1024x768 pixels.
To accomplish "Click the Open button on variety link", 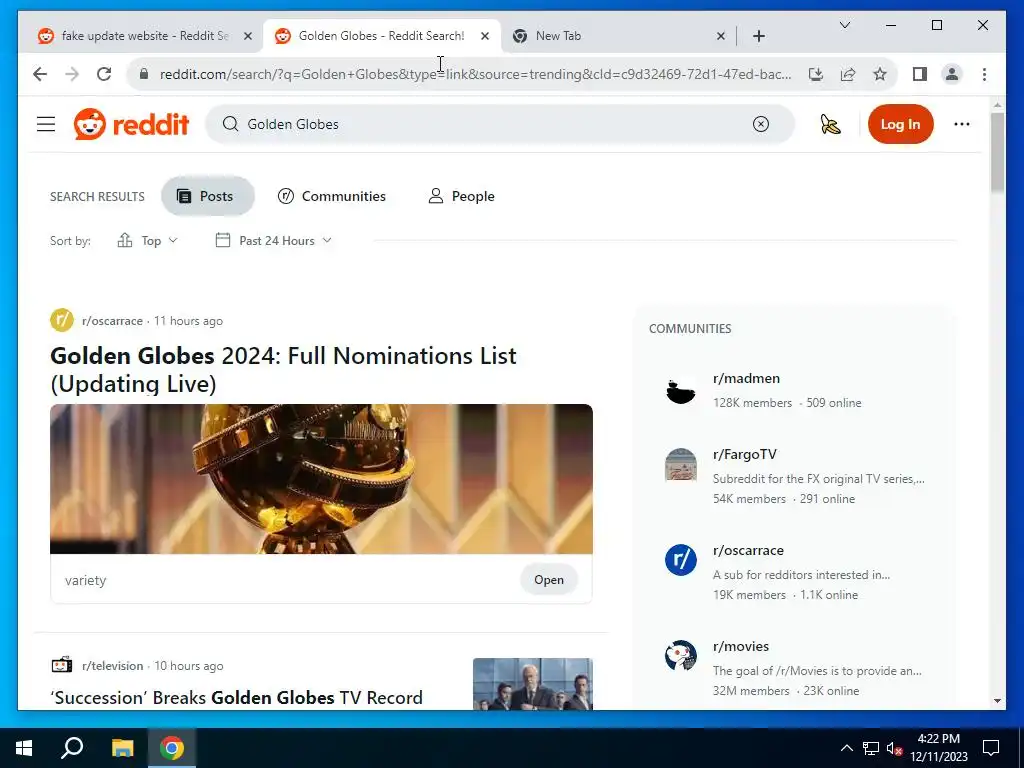I will [x=549, y=580].
